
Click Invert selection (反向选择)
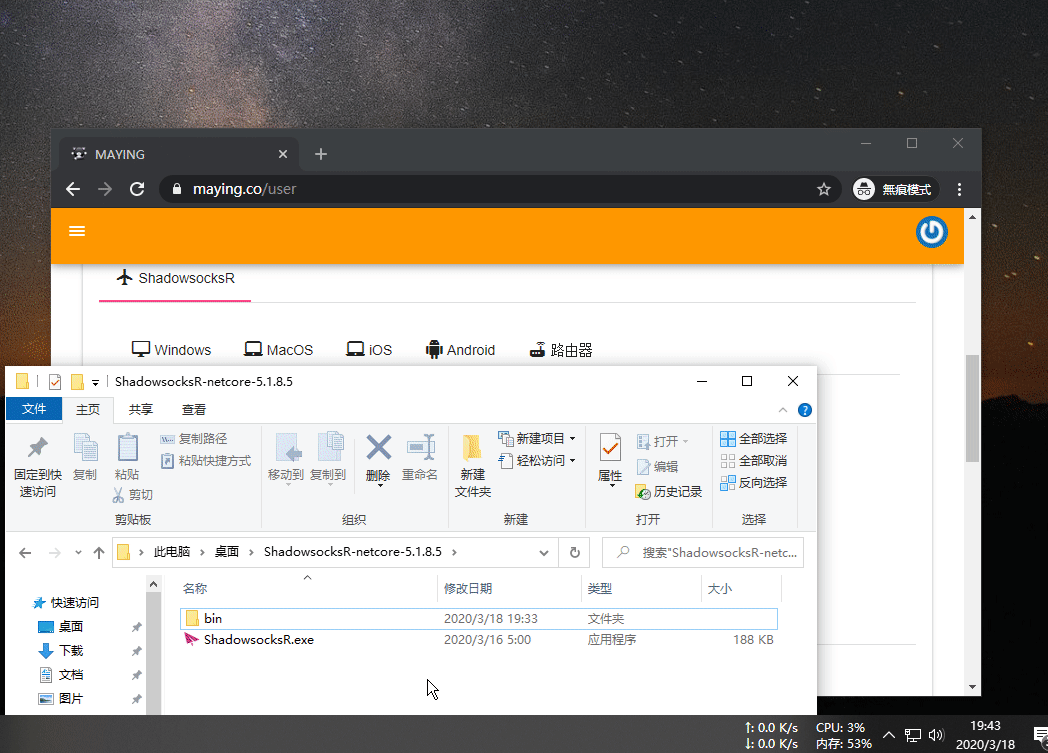753,483
